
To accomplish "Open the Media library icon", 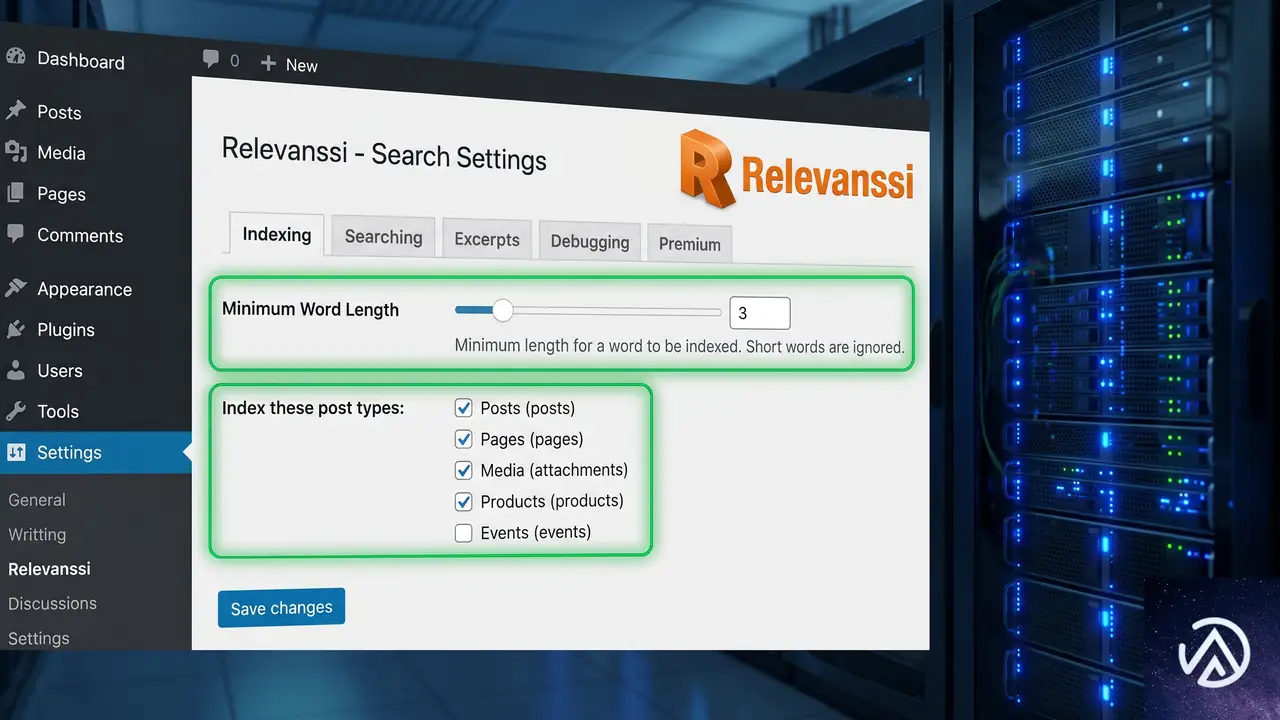I will click(x=15, y=152).
